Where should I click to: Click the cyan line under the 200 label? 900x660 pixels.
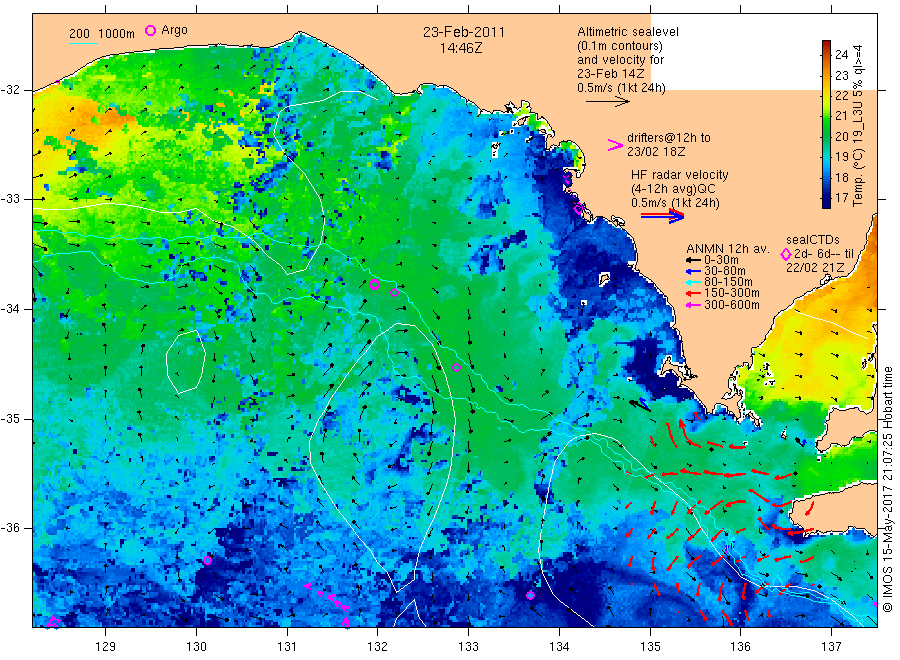(x=83, y=43)
